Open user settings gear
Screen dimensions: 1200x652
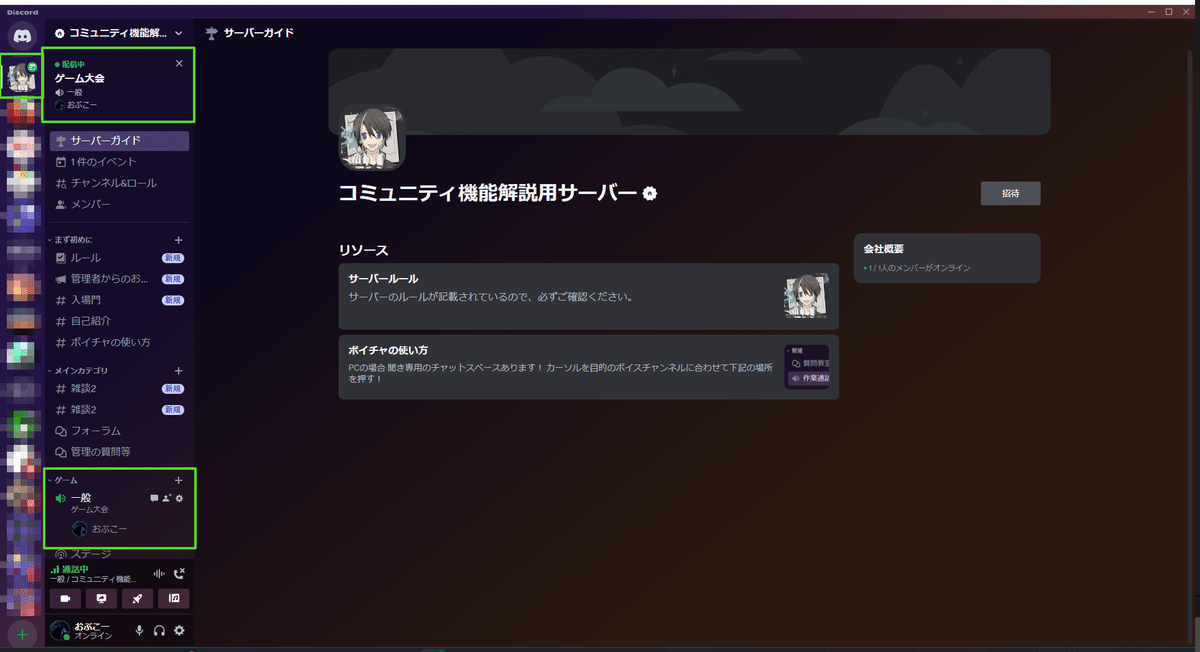point(180,631)
